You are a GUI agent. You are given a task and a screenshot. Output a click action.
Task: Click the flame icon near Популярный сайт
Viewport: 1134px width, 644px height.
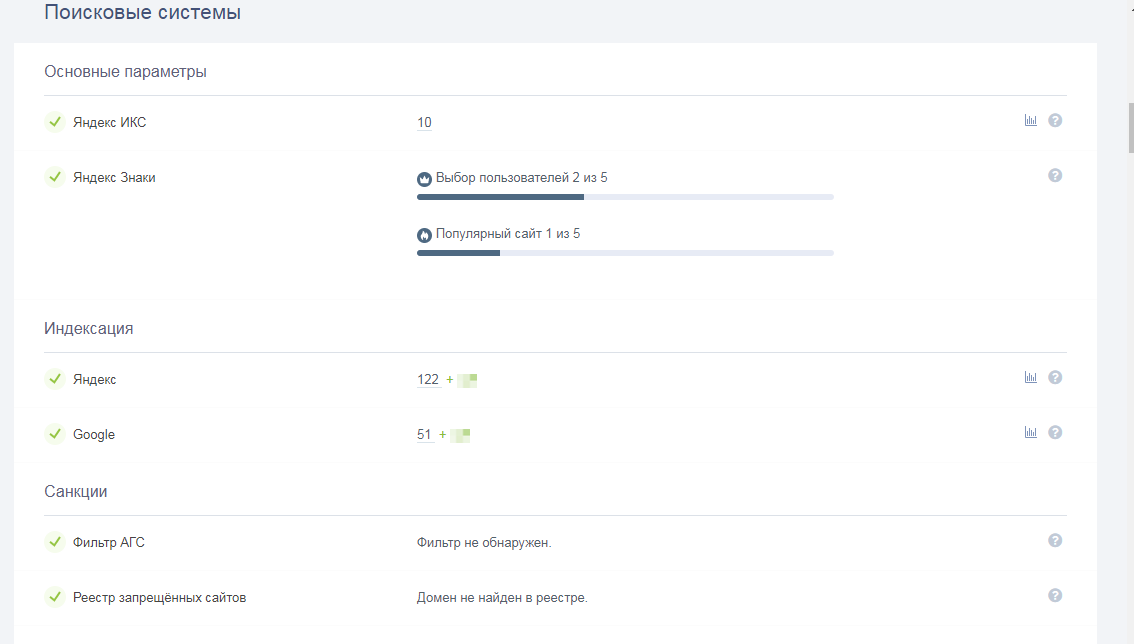click(x=424, y=235)
